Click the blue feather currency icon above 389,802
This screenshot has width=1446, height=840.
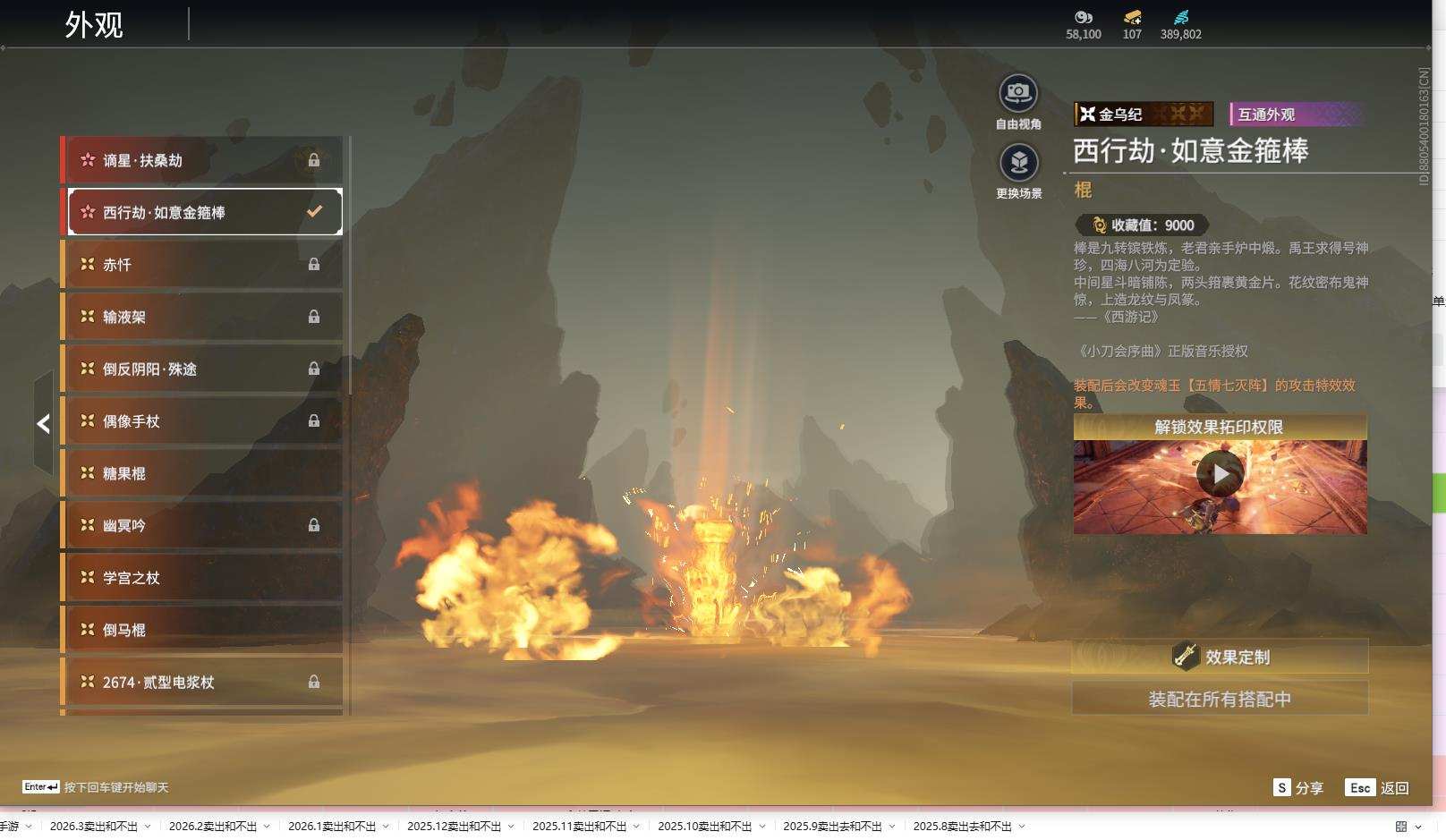click(1181, 17)
